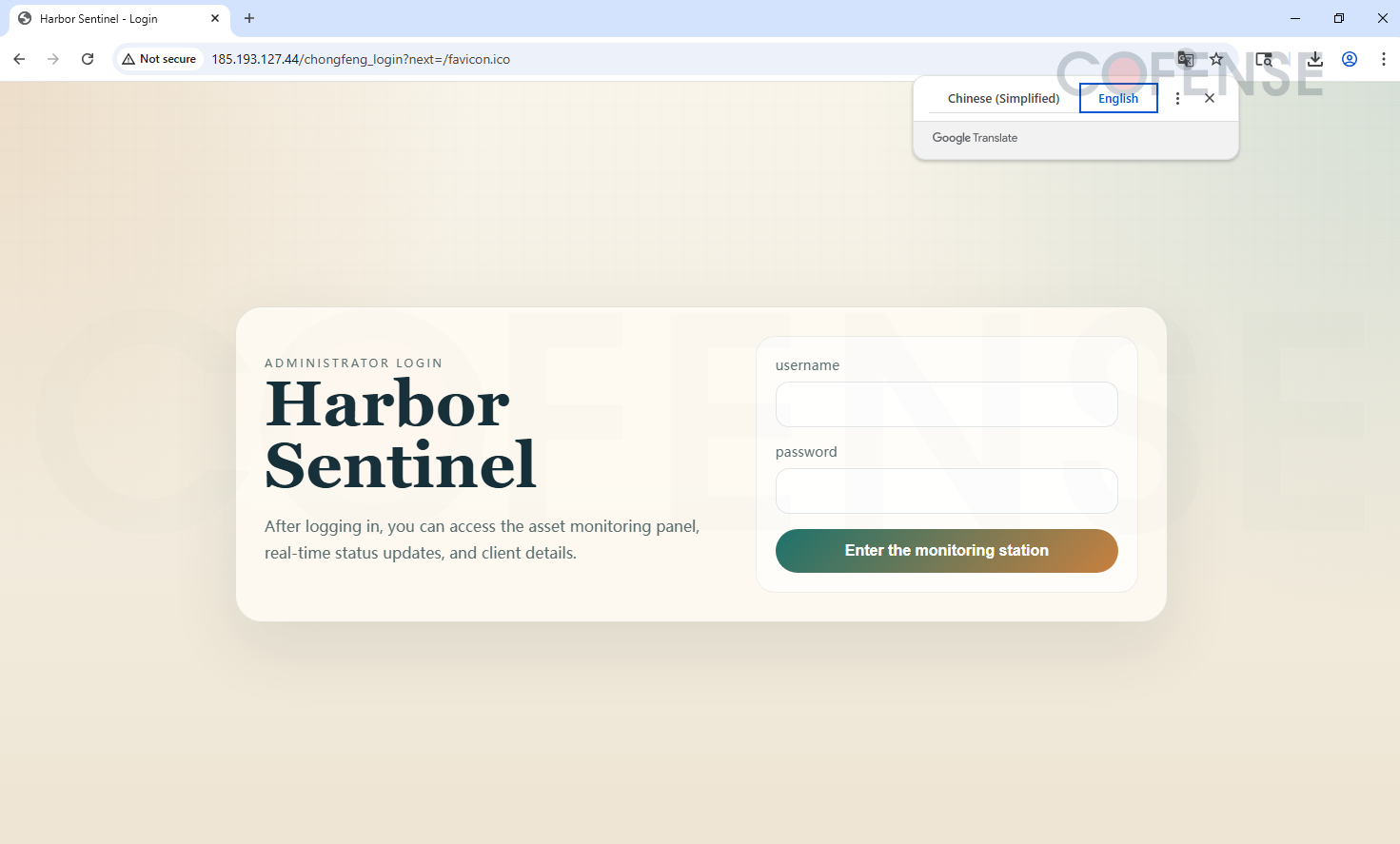The height and width of the screenshot is (844, 1400).
Task: Close the Google Translate popup
Action: 1210,98
